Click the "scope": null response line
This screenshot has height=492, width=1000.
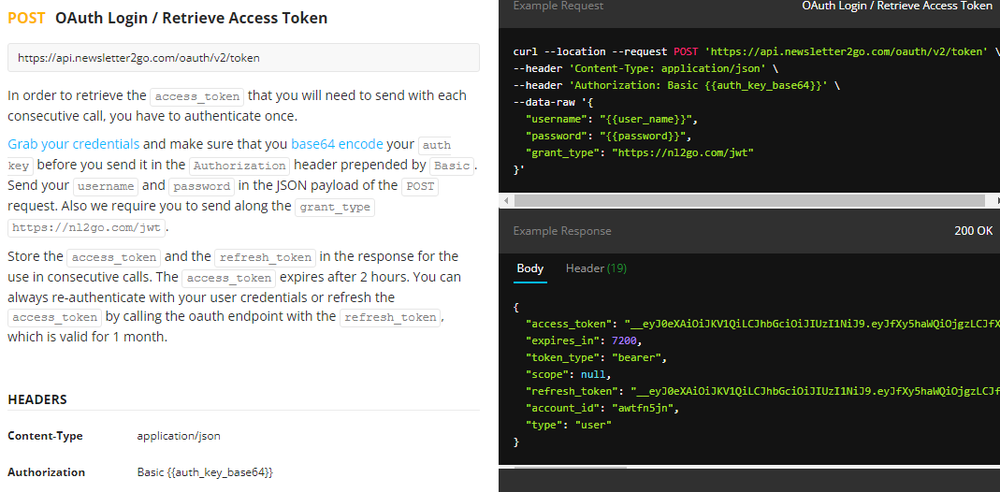pyautogui.click(x=568, y=374)
